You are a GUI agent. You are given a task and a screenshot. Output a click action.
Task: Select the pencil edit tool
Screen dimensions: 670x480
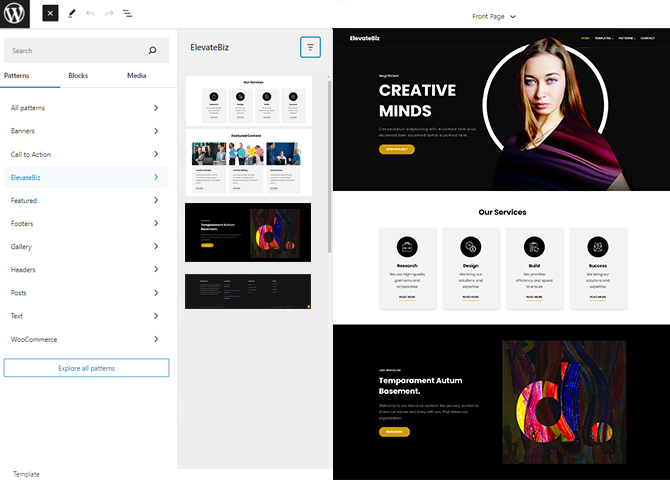coord(72,14)
